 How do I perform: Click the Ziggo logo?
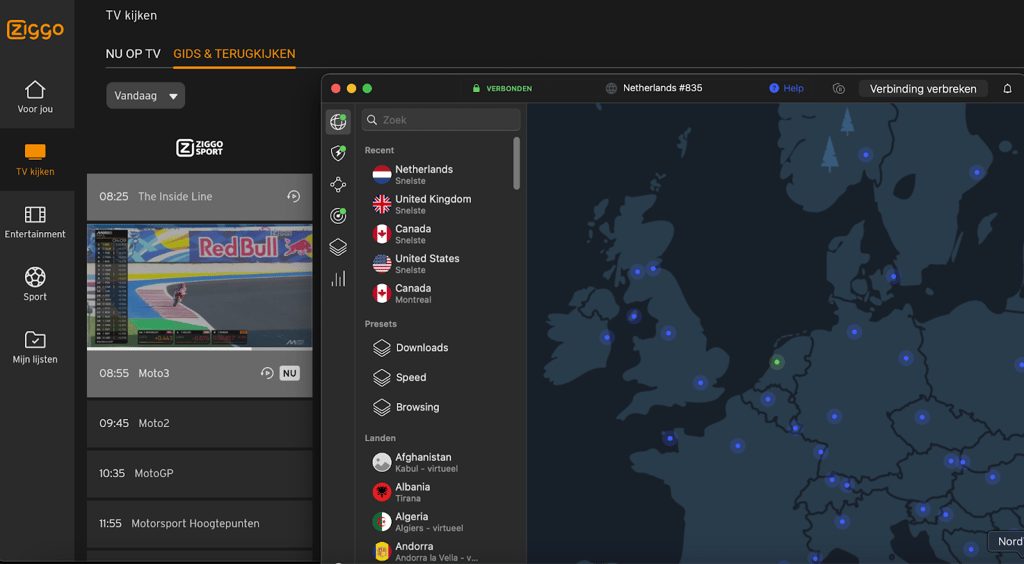coord(35,29)
